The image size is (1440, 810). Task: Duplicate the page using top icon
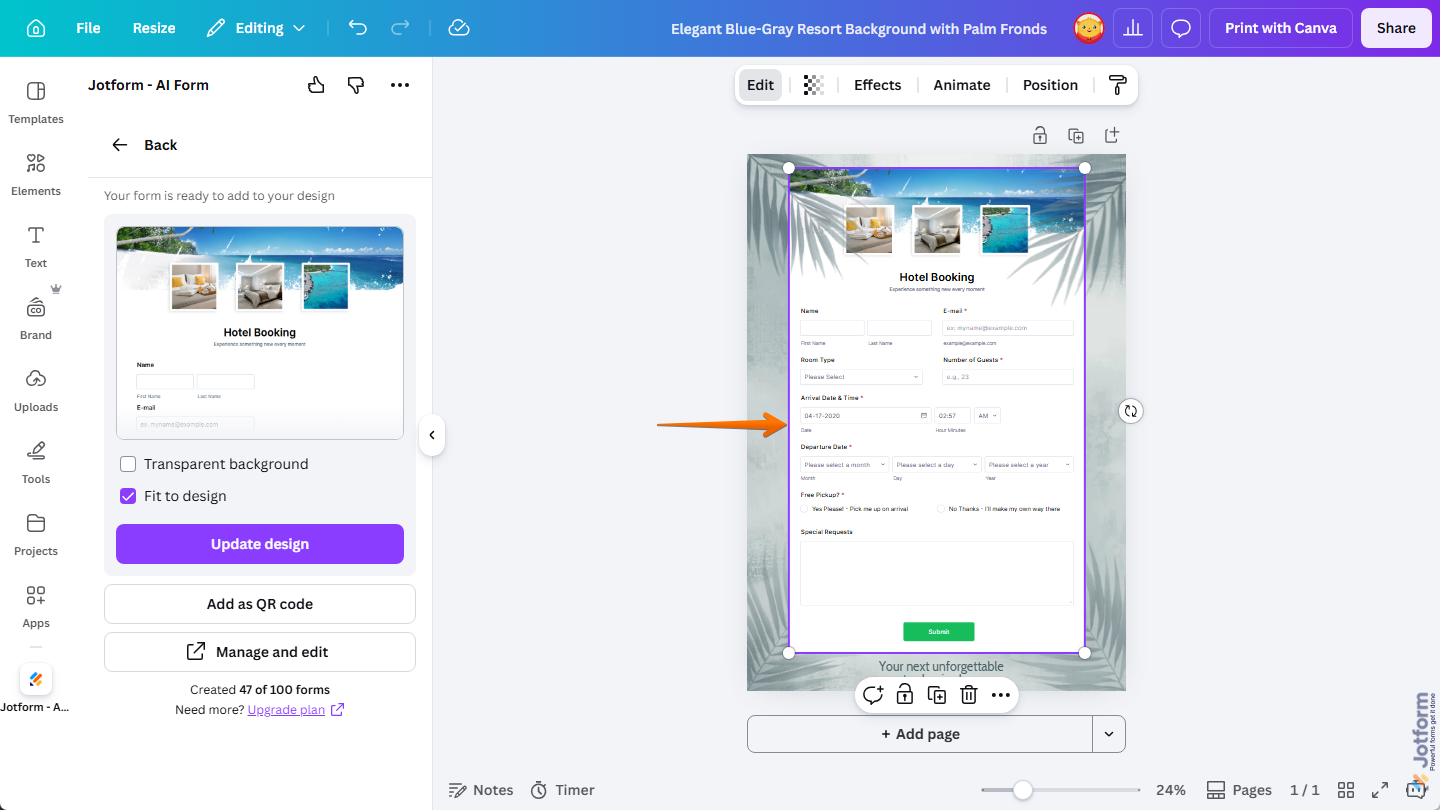click(1076, 135)
